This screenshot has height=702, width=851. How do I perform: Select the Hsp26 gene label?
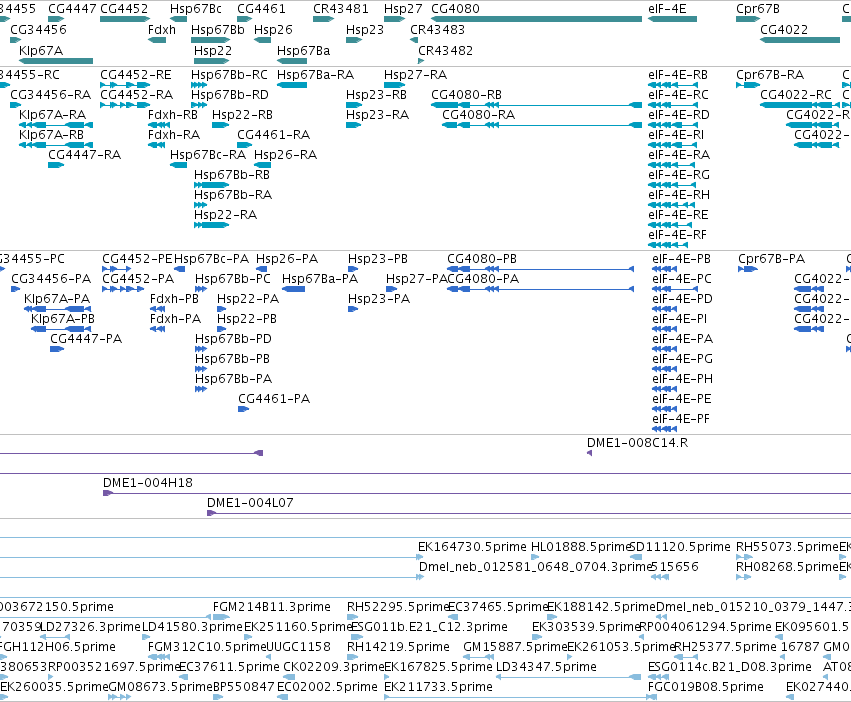click(273, 29)
